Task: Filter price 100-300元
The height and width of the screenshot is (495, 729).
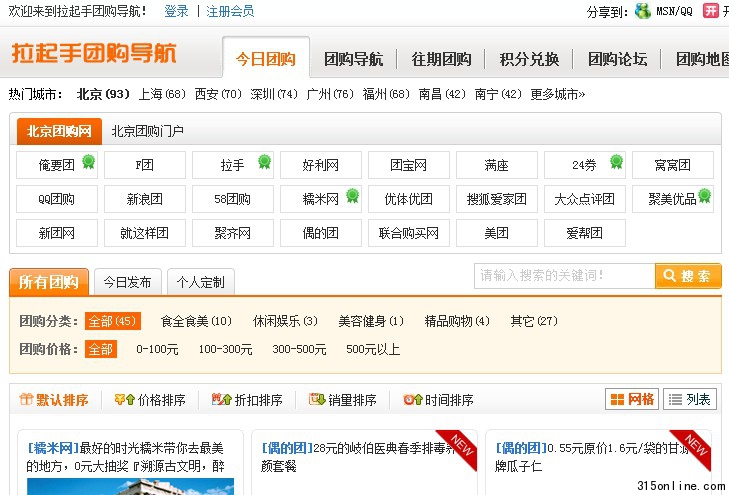Action: point(225,349)
